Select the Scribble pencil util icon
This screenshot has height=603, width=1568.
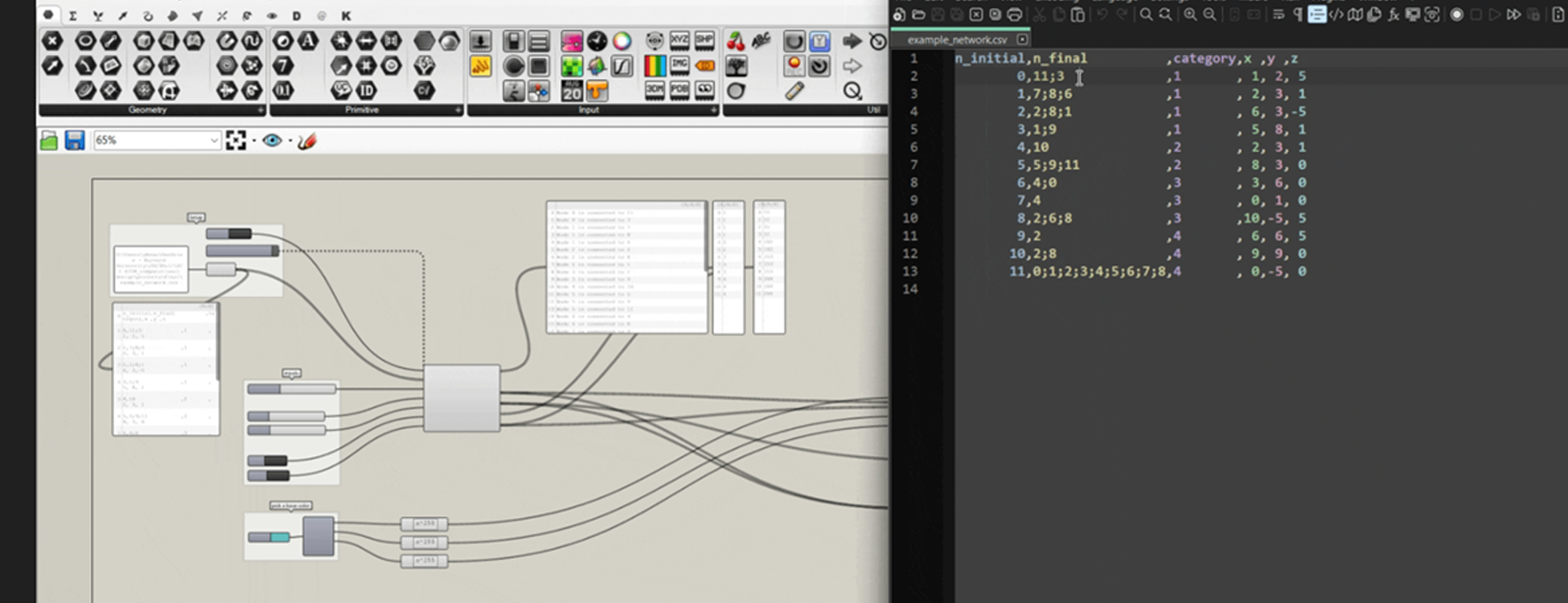(x=794, y=91)
